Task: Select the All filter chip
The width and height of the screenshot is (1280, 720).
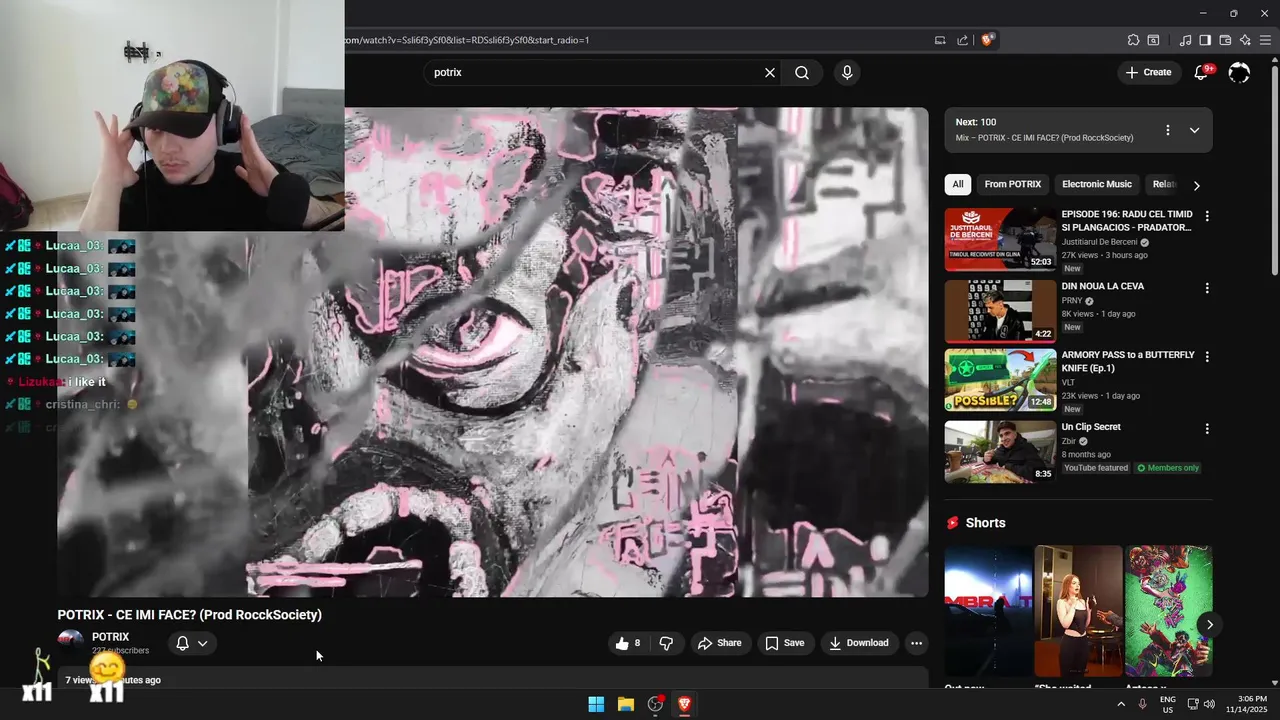Action: pyautogui.click(x=958, y=184)
